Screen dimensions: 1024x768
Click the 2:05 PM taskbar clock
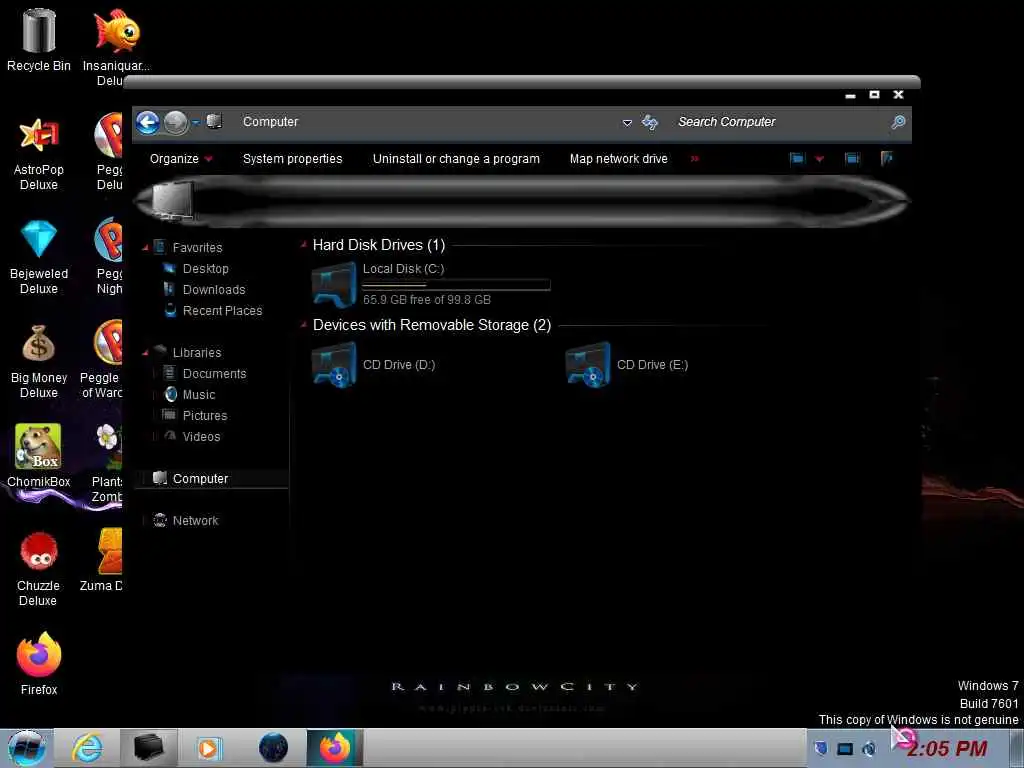(947, 749)
